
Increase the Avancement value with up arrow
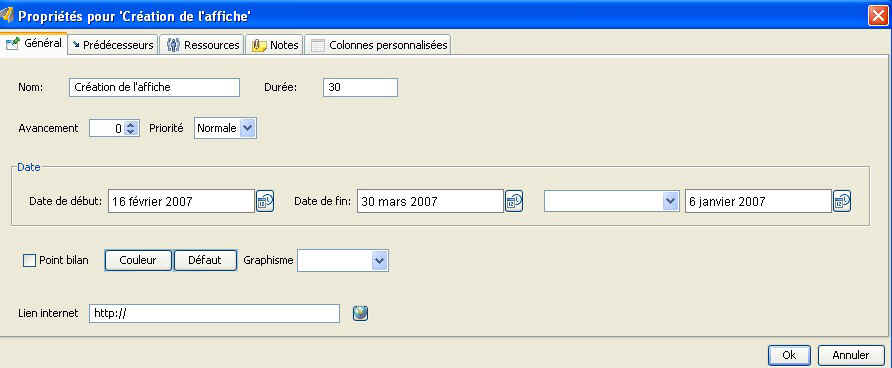131,125
